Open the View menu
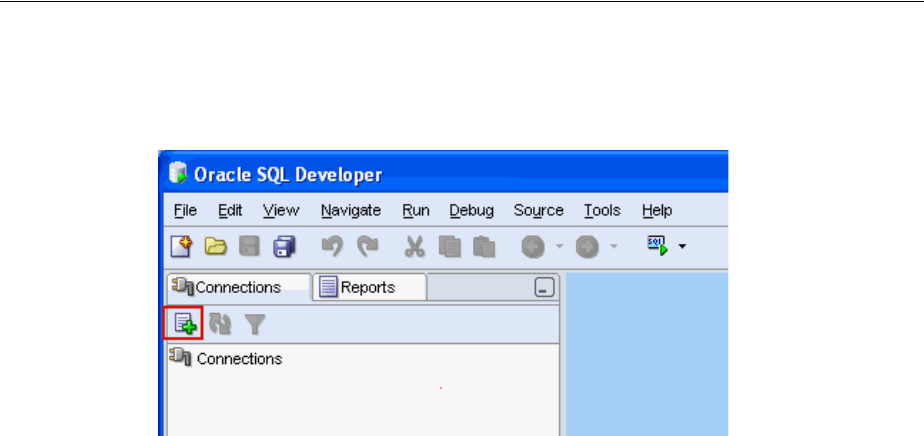924x436 pixels. coord(280,210)
